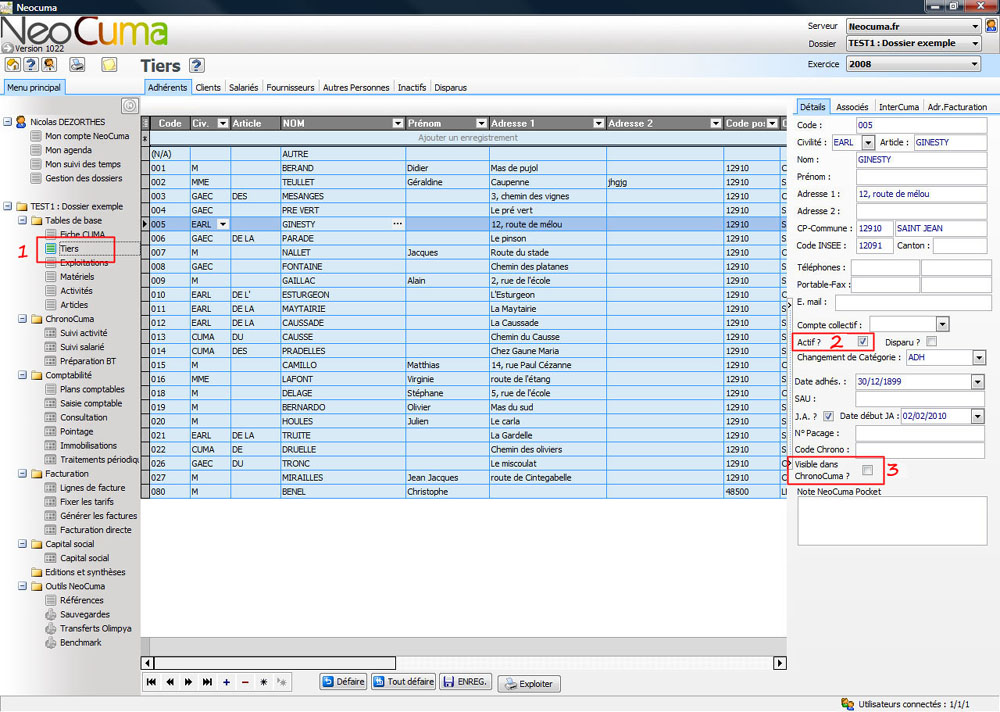Click the SAU input field
1000x712 pixels.
coord(920,399)
